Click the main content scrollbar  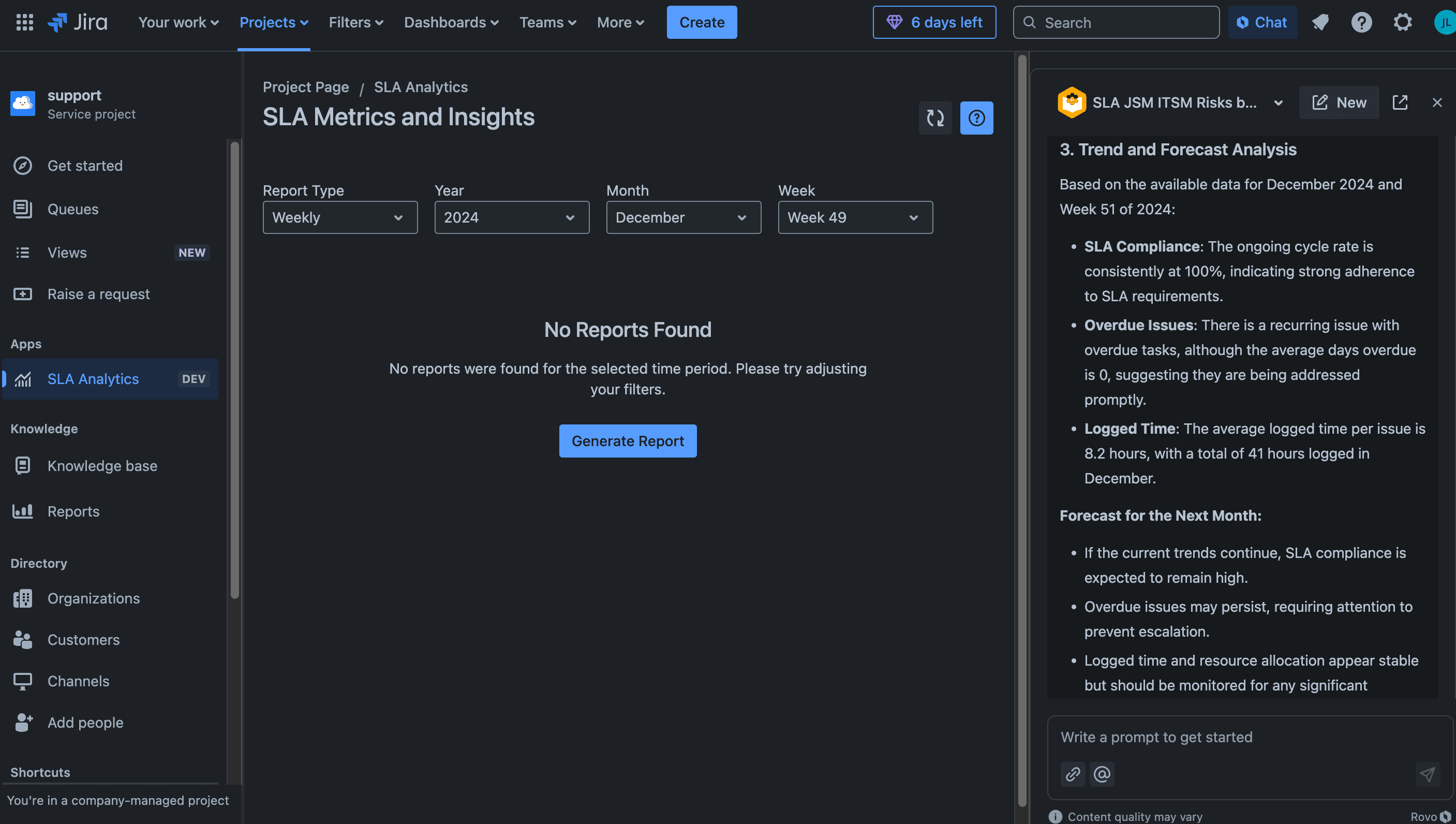tap(1022, 430)
